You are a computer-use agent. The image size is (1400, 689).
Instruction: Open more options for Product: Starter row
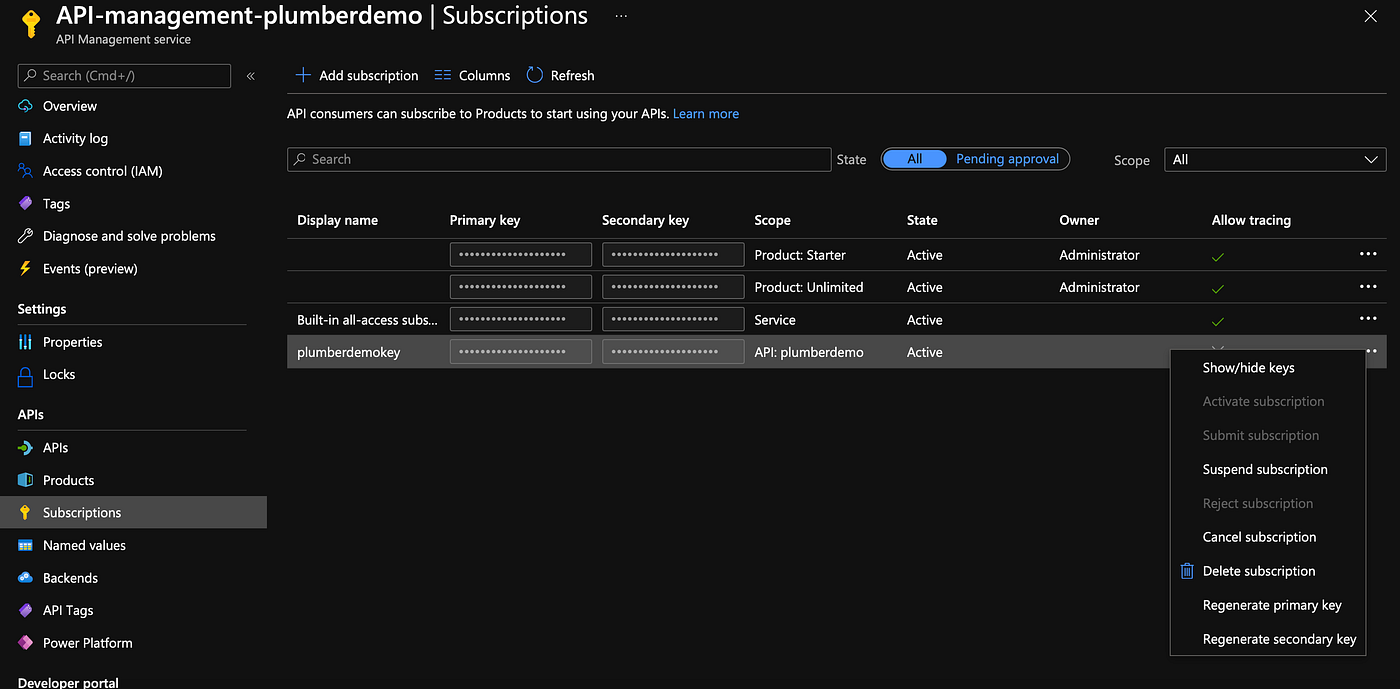coord(1368,254)
